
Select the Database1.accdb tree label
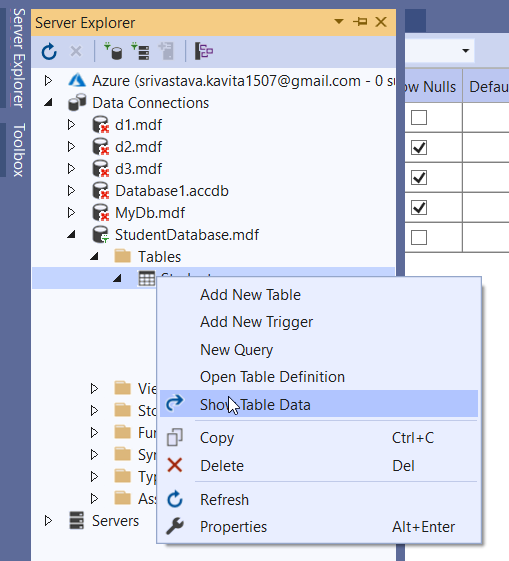pos(172,191)
